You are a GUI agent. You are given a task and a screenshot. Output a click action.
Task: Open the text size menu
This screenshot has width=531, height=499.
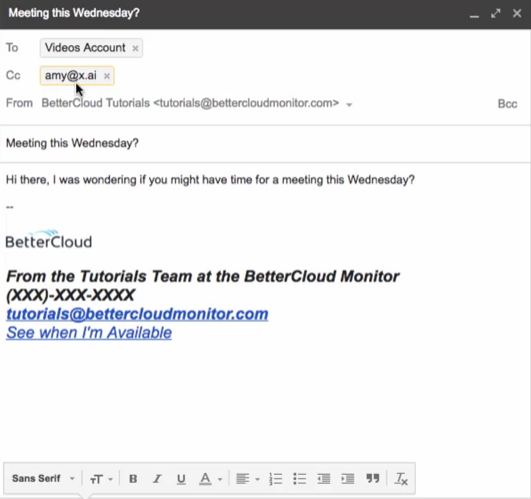point(101,479)
